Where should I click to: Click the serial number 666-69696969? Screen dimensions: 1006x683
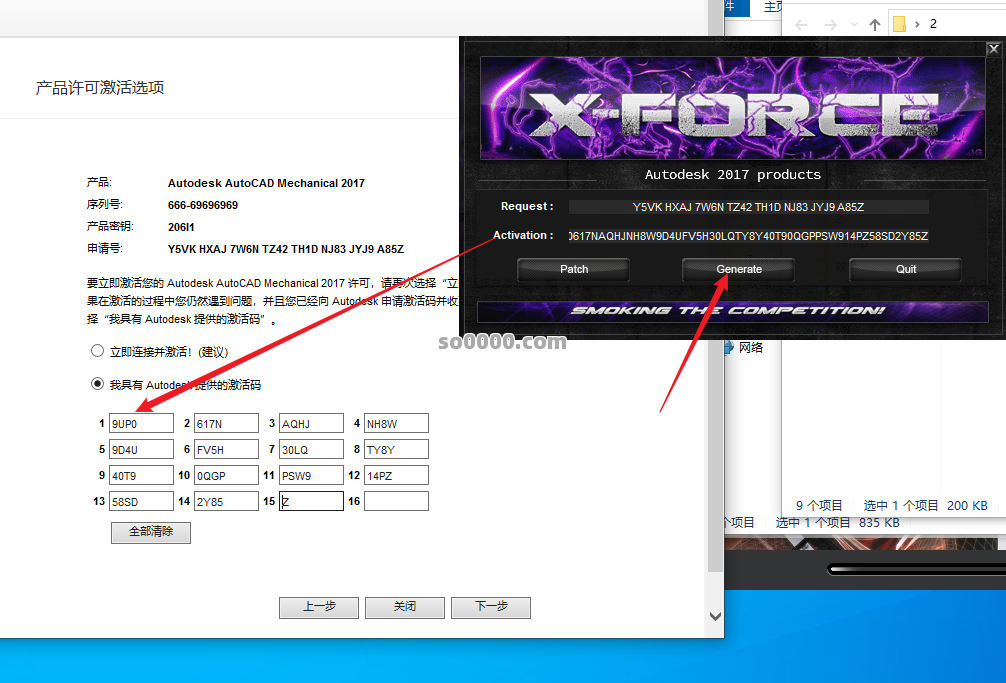click(x=203, y=205)
